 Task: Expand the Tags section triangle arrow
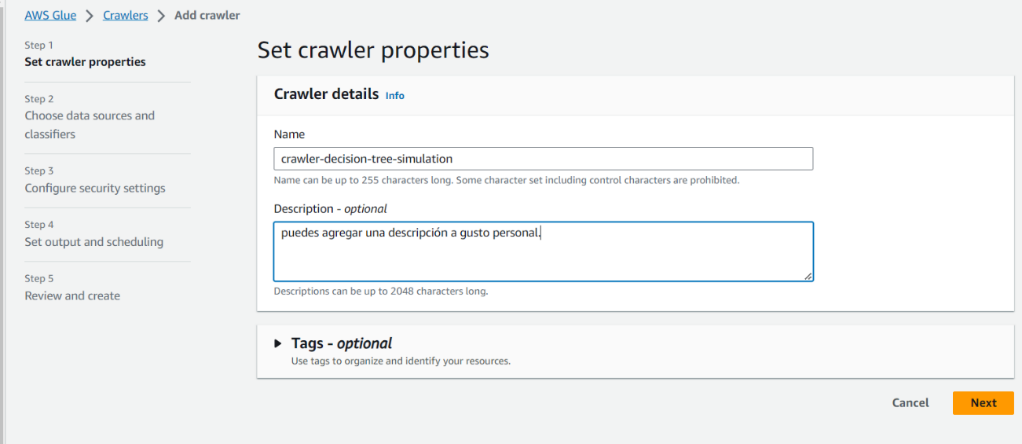point(278,343)
